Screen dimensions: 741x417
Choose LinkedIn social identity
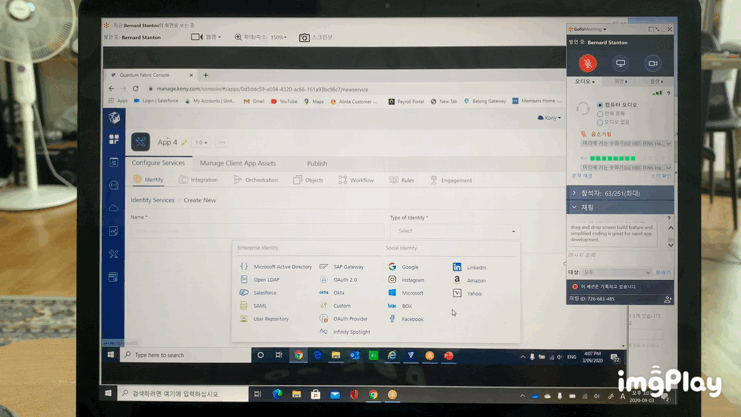pos(470,267)
